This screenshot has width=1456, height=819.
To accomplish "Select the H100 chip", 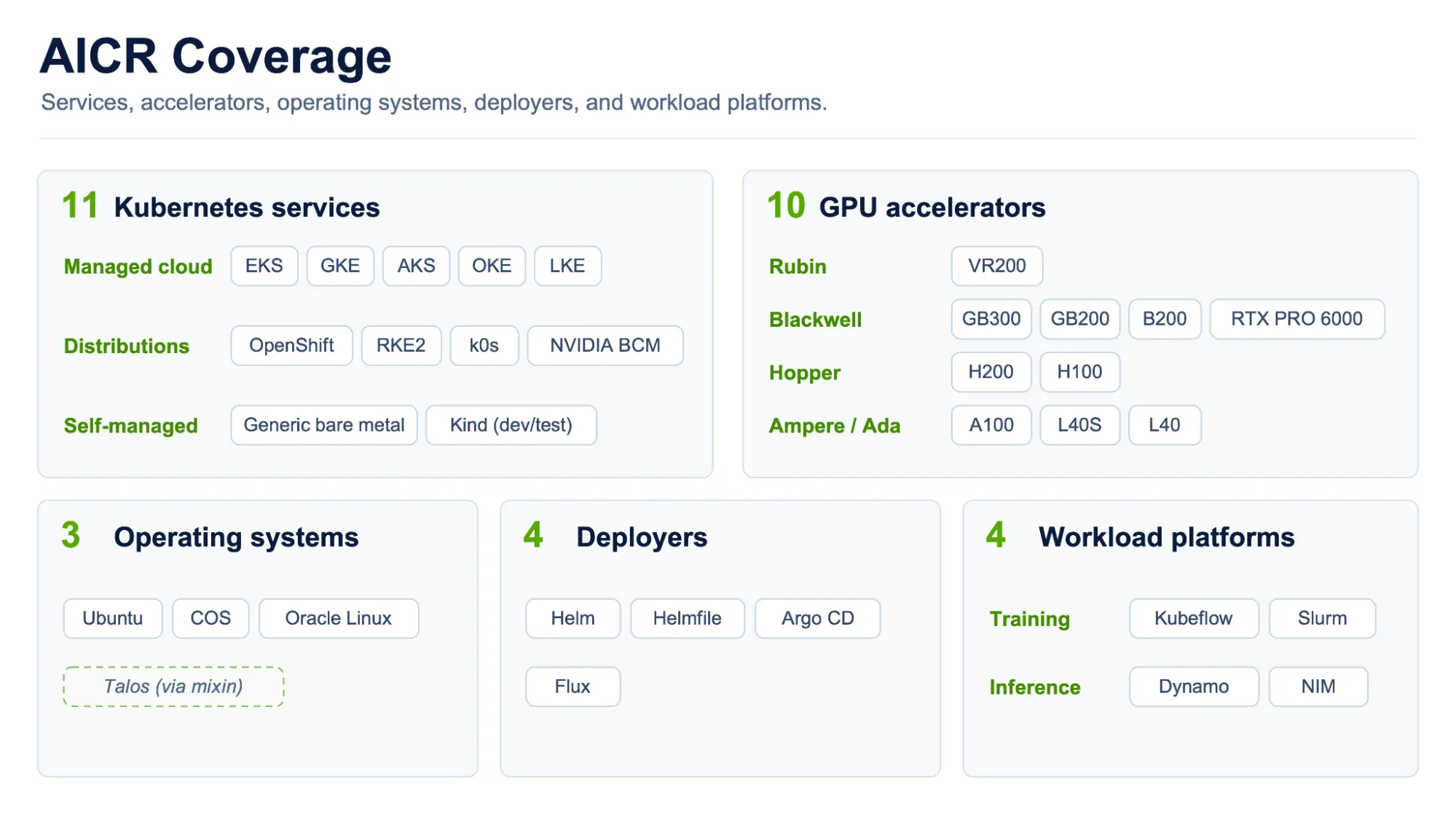I will coord(1079,371).
